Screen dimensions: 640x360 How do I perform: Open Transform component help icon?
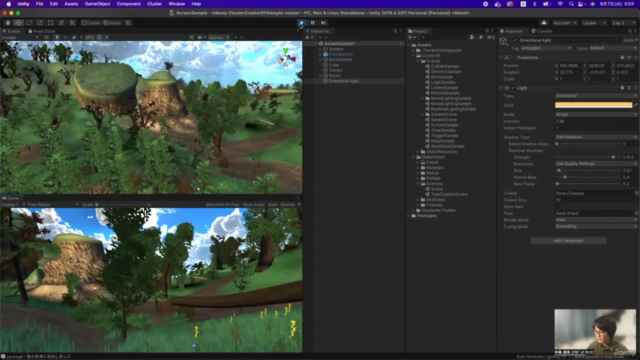point(622,58)
